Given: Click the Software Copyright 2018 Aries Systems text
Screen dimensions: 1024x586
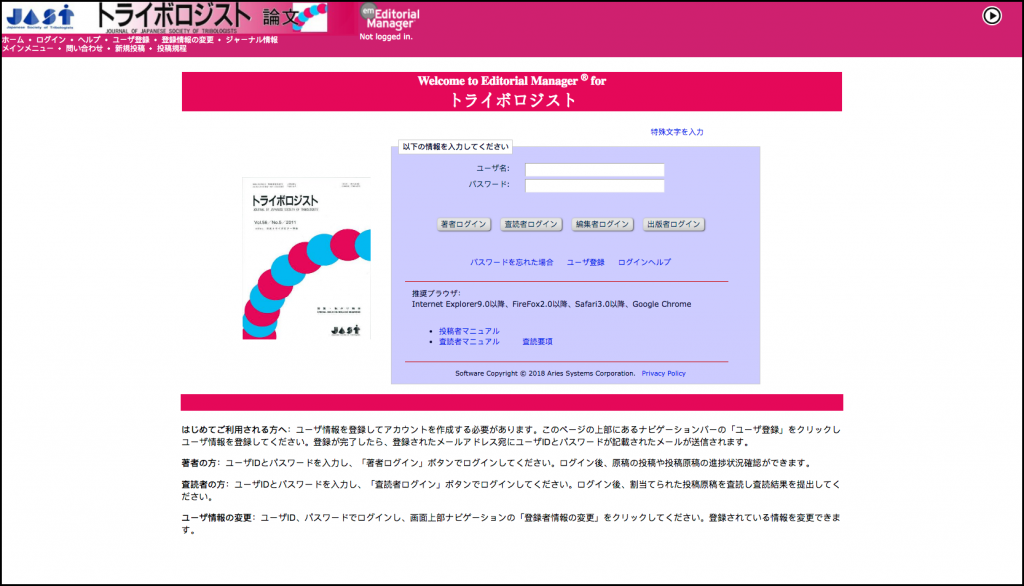Looking at the screenshot, I should coord(545,374).
